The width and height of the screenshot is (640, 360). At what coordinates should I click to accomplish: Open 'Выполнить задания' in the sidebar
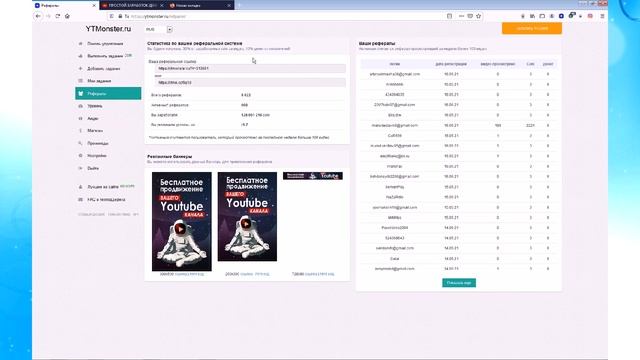click(105, 56)
